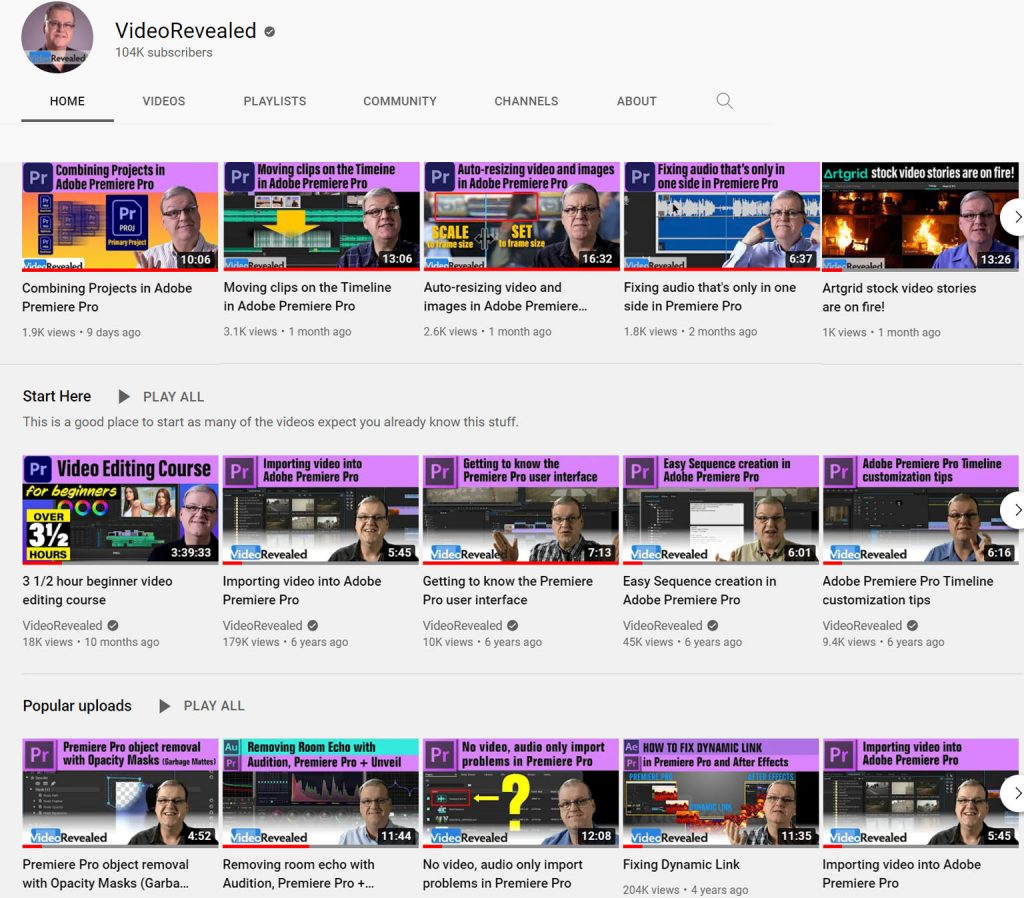This screenshot has width=1024, height=898.
Task: Click "9.4K views • 6 years ago"
Action: coord(883,642)
